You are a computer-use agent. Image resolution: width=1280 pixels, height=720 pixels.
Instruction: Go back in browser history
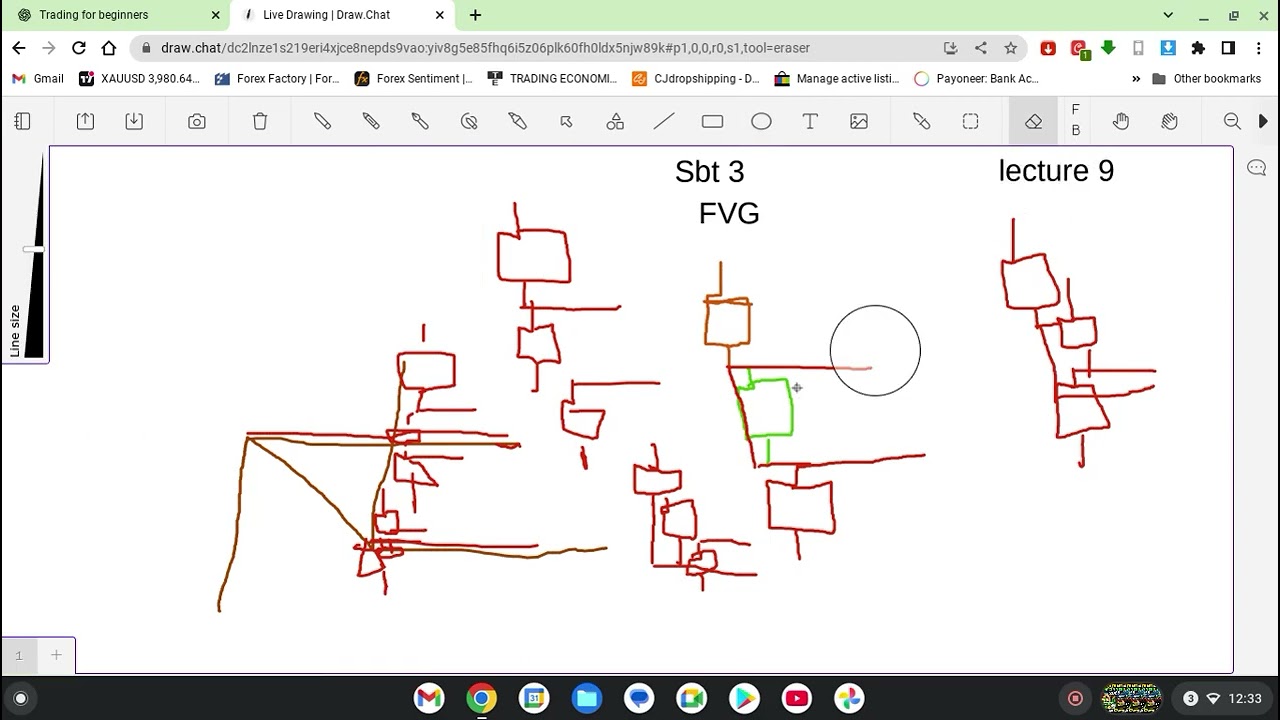pos(19,48)
